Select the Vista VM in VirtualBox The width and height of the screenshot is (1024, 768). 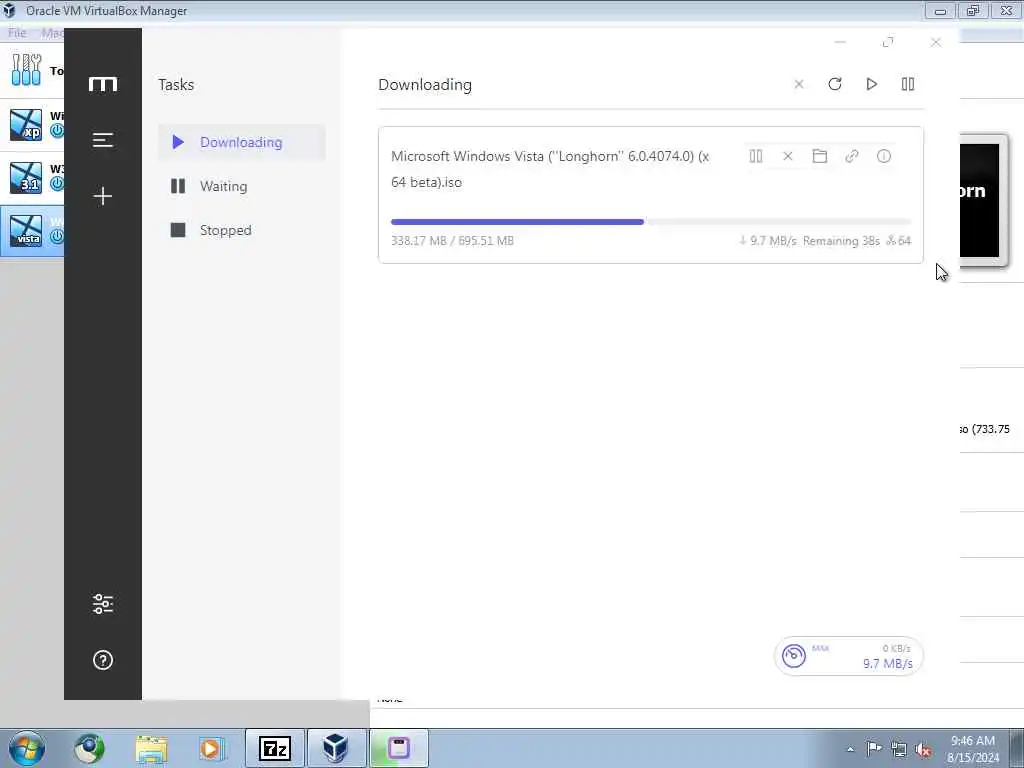click(32, 231)
